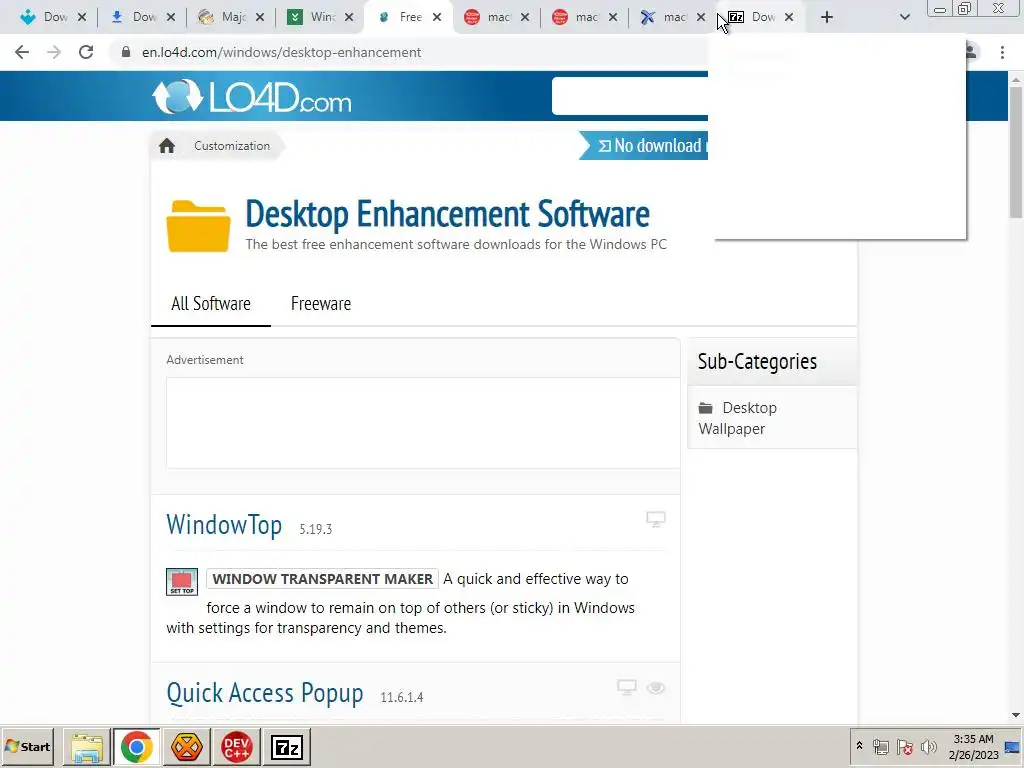Viewport: 1024px width, 768px height.
Task: Click the Chrome taskbar icon
Action: pos(136,746)
